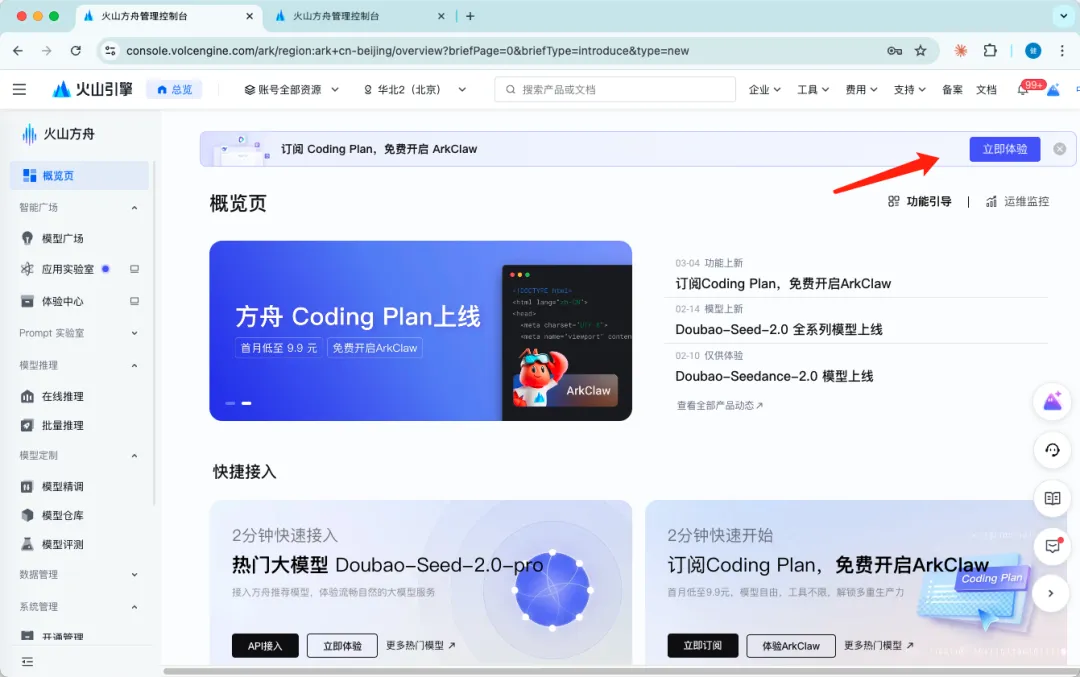
Task: Open the 华北2（北京）region dropdown
Action: pyautogui.click(x=415, y=90)
